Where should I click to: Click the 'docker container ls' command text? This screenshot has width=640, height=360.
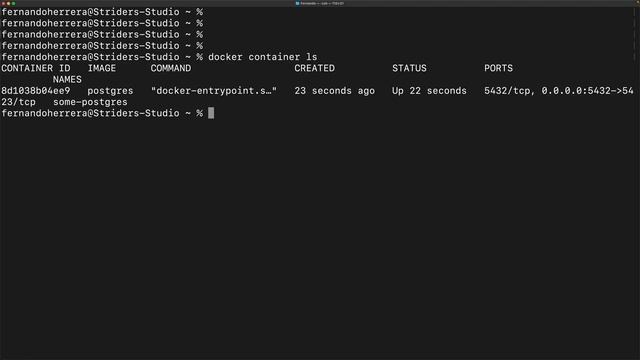point(262,57)
